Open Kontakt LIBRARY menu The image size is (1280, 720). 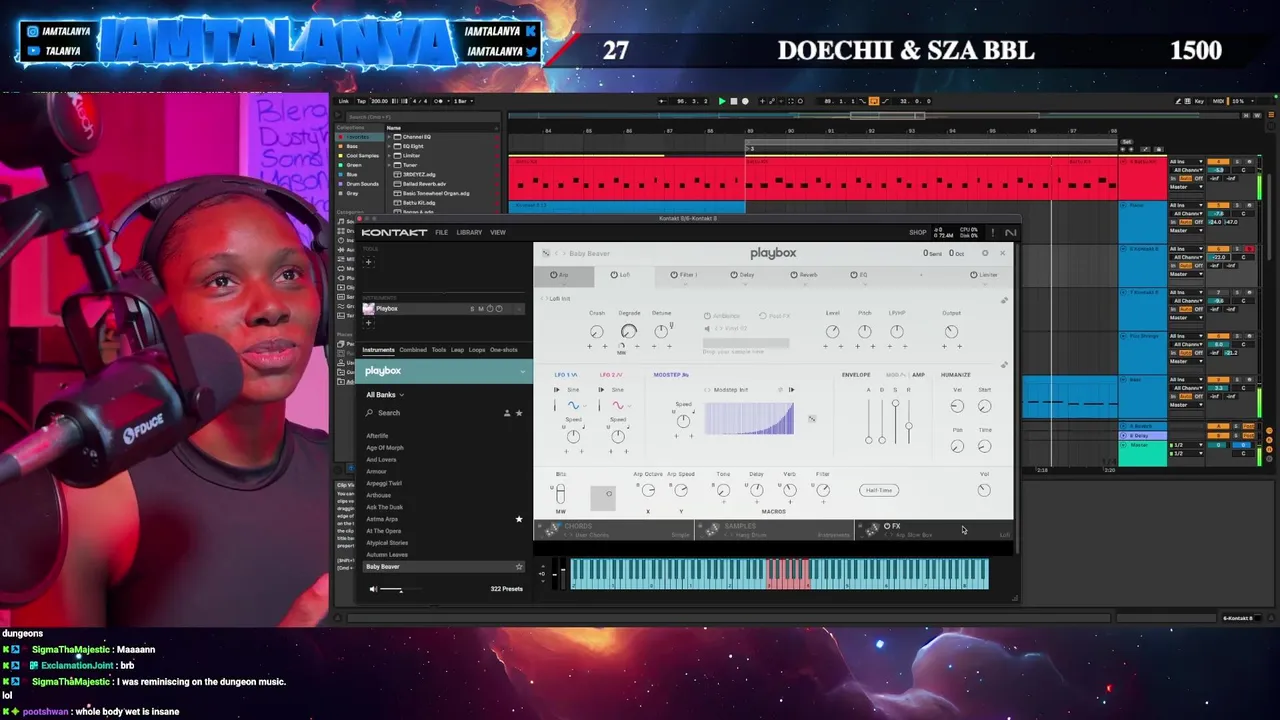coord(469,233)
